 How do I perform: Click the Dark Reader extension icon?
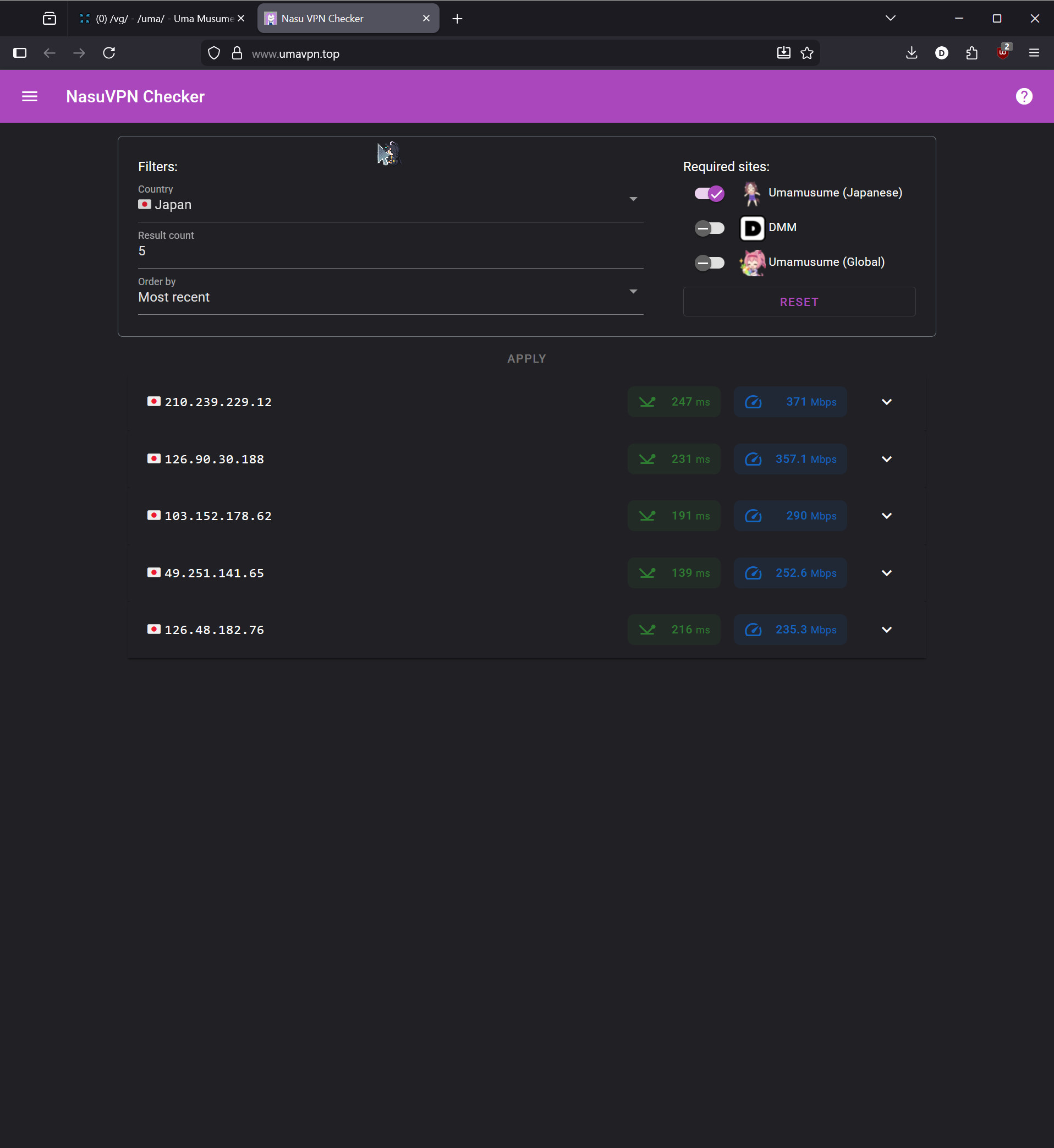coord(942,53)
